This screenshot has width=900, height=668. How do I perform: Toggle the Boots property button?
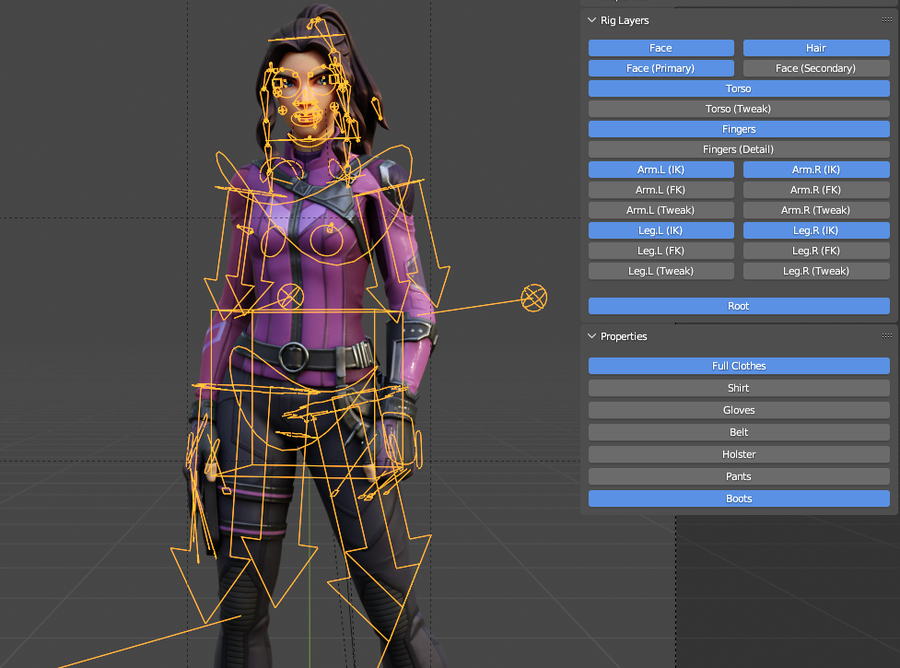[739, 499]
